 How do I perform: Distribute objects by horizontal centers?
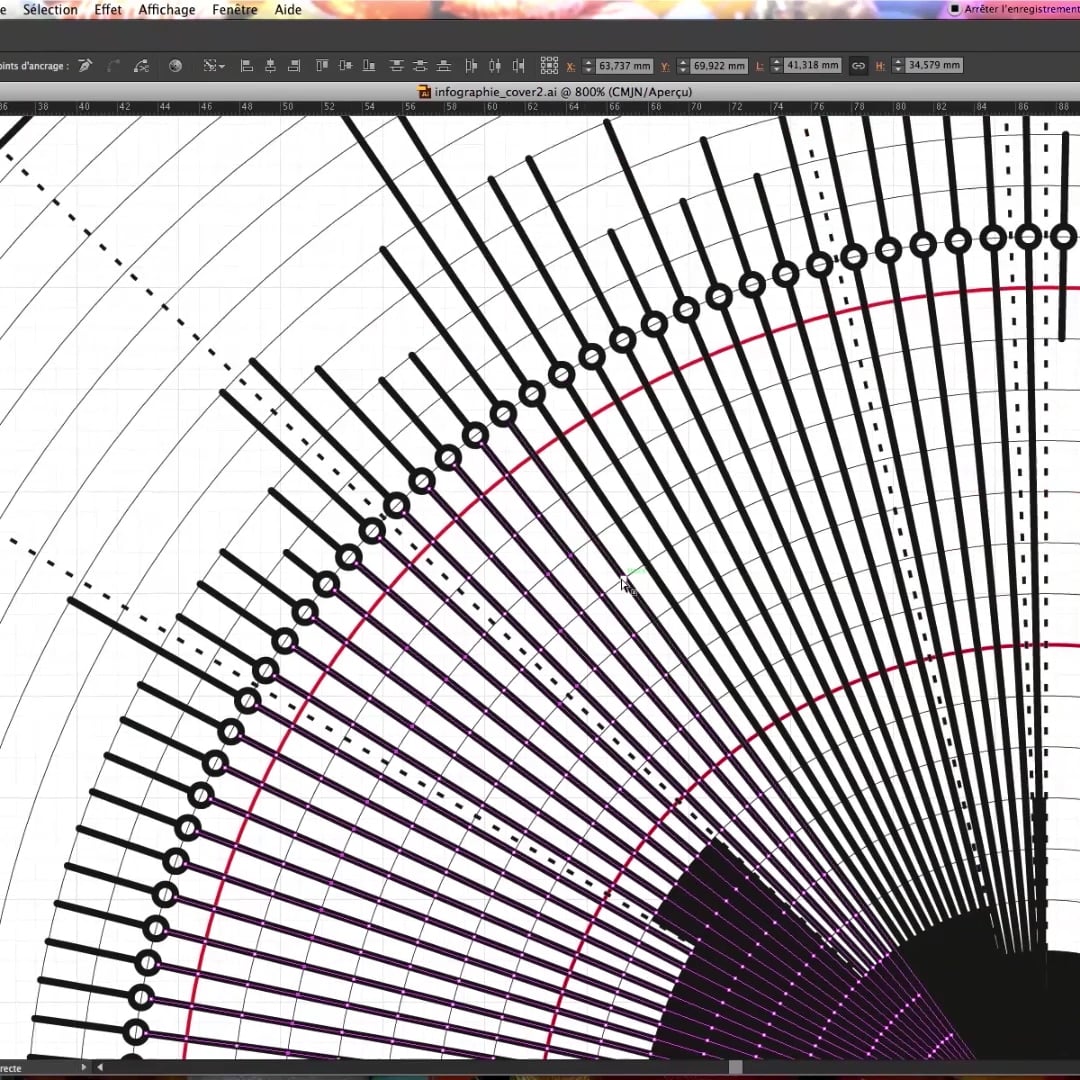point(495,66)
